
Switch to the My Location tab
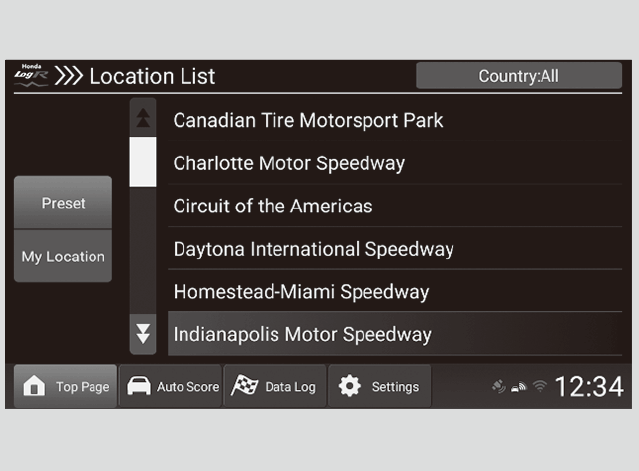(63, 256)
